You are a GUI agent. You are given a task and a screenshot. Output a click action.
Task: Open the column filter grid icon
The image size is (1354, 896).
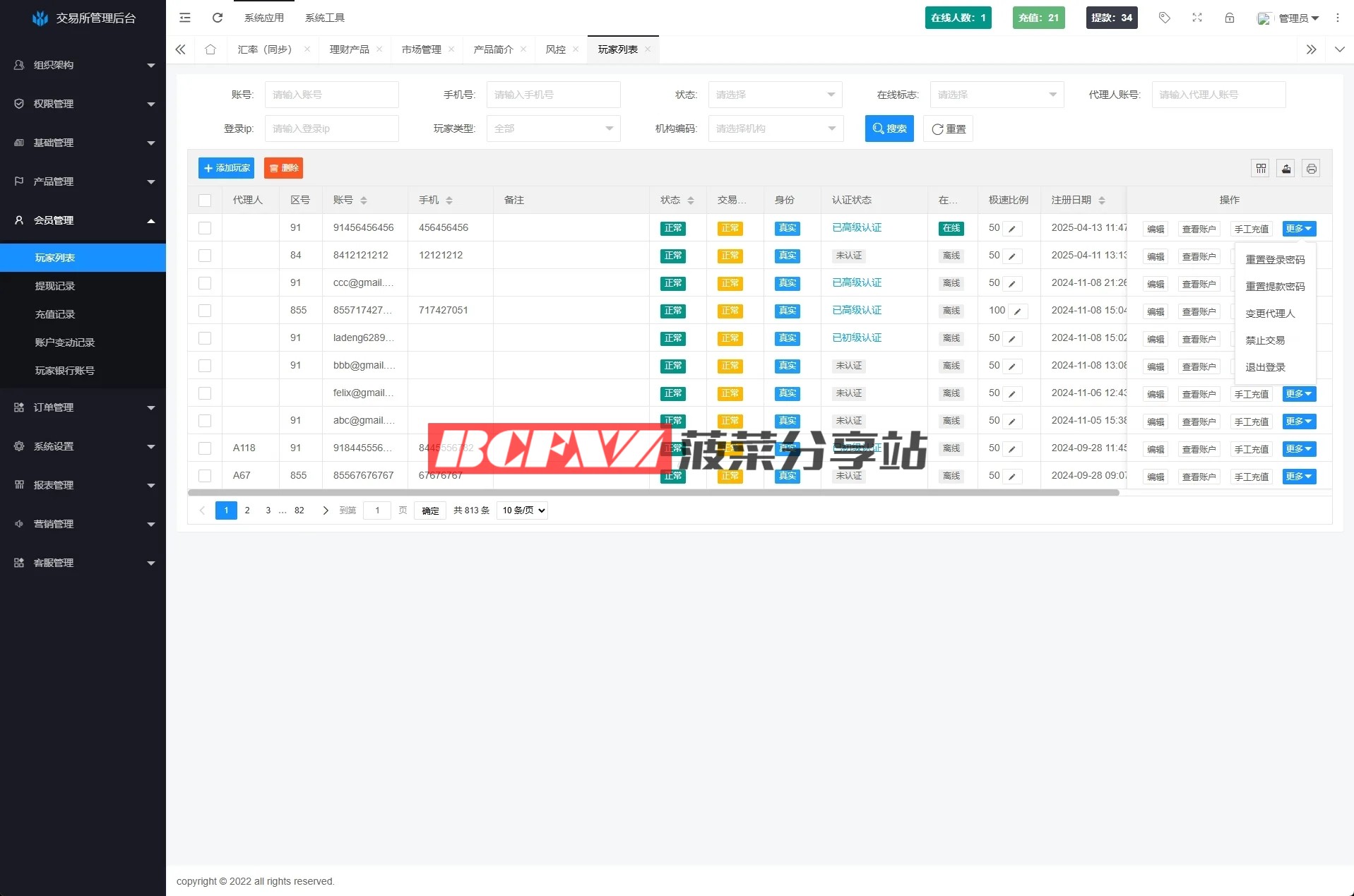click(x=1261, y=168)
